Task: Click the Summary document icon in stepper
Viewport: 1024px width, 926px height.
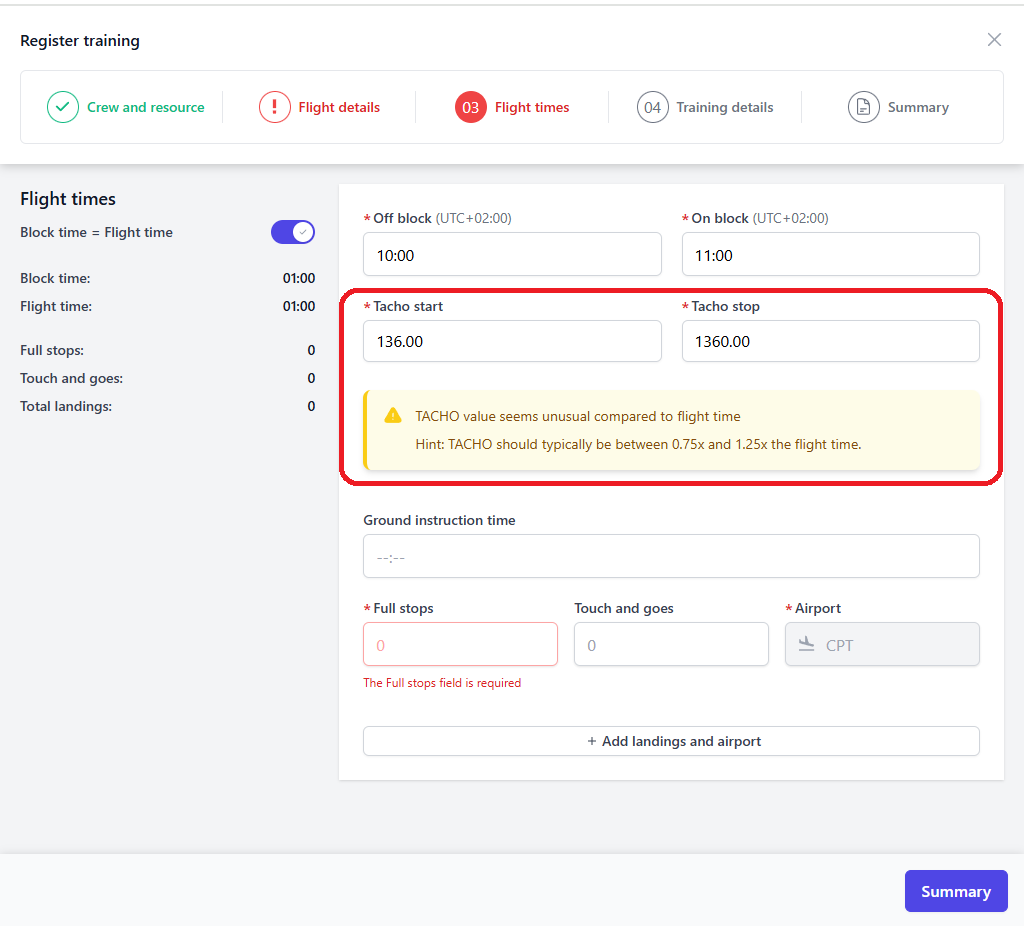Action: 864,107
